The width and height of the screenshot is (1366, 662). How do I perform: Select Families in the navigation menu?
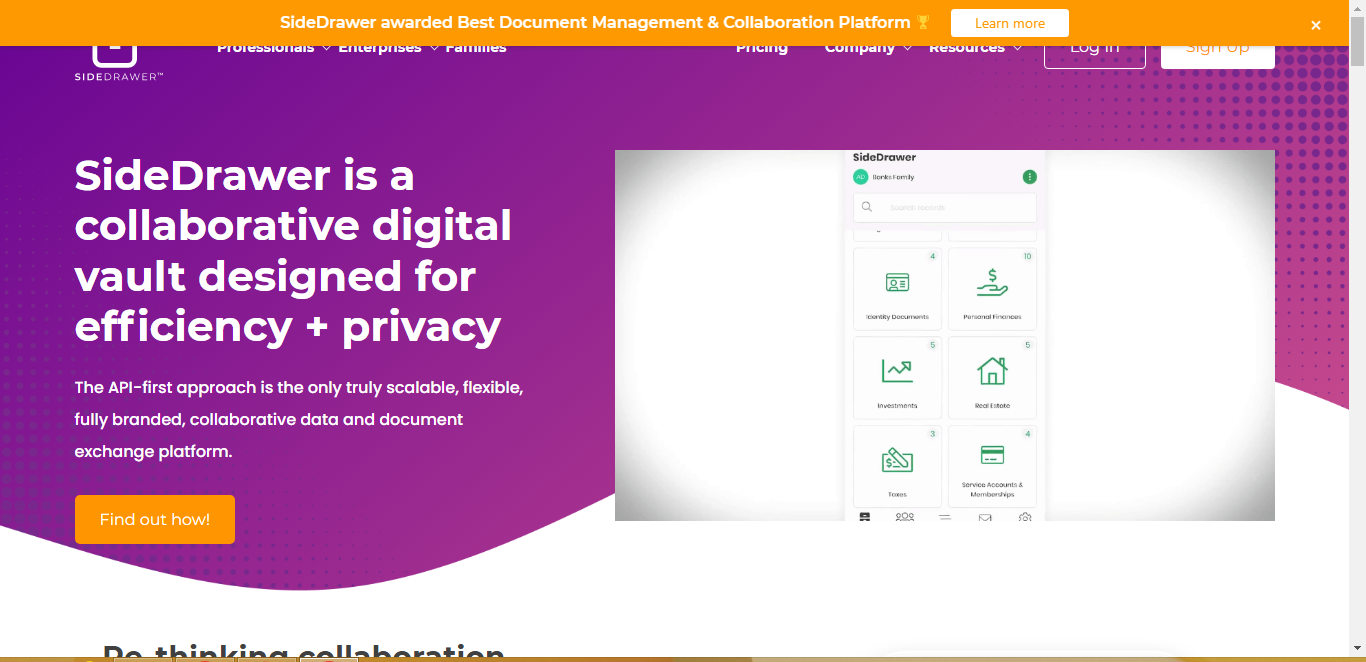(475, 46)
